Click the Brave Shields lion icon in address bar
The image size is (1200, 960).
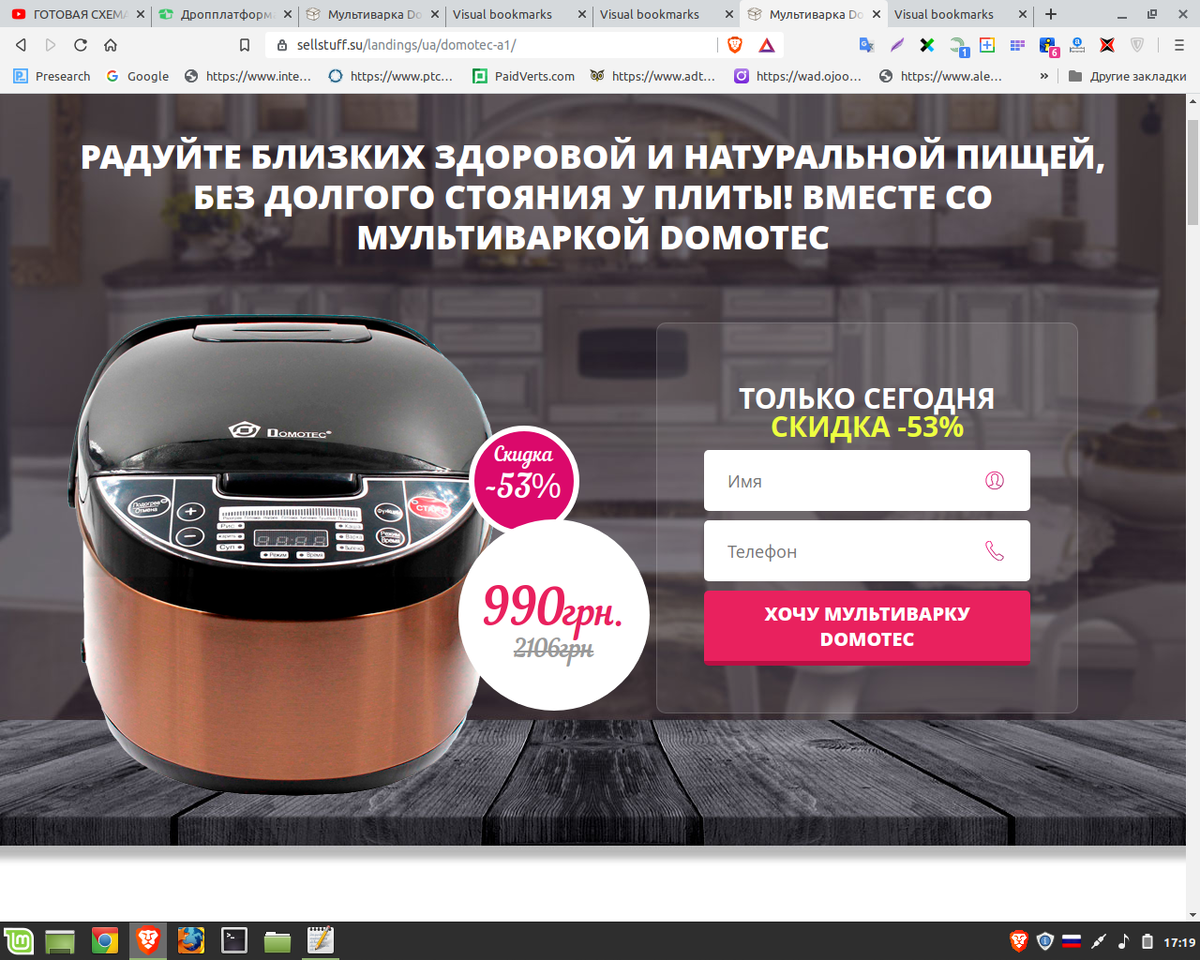[x=735, y=45]
